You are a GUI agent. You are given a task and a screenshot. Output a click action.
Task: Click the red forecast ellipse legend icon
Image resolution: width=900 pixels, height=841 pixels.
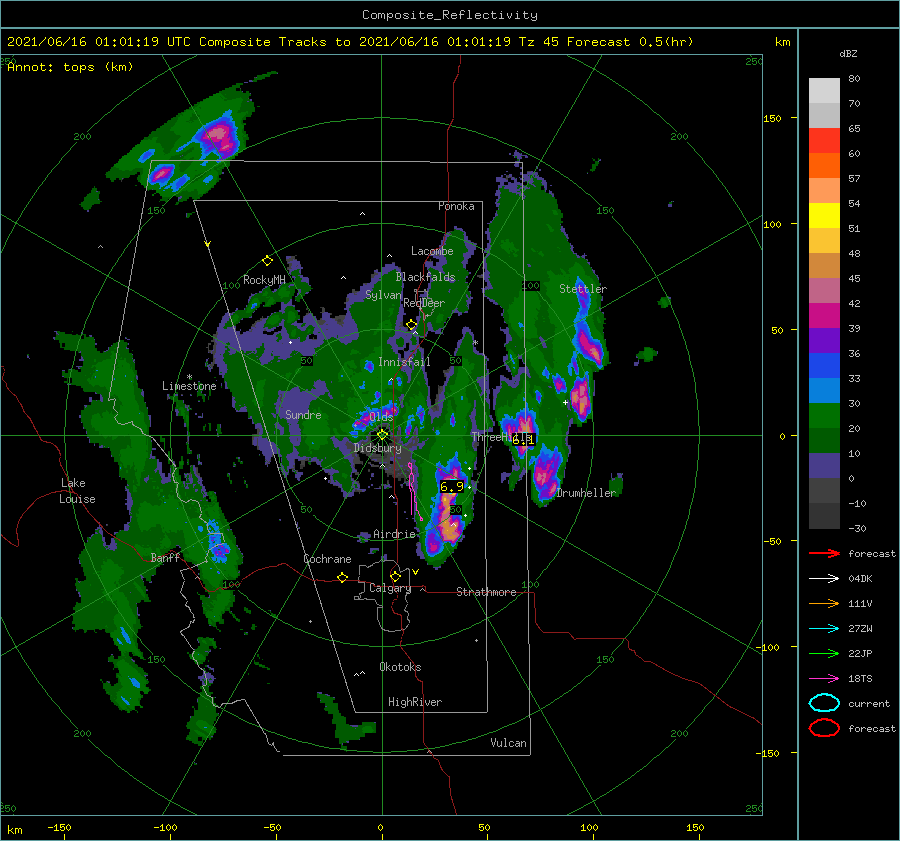[824, 728]
